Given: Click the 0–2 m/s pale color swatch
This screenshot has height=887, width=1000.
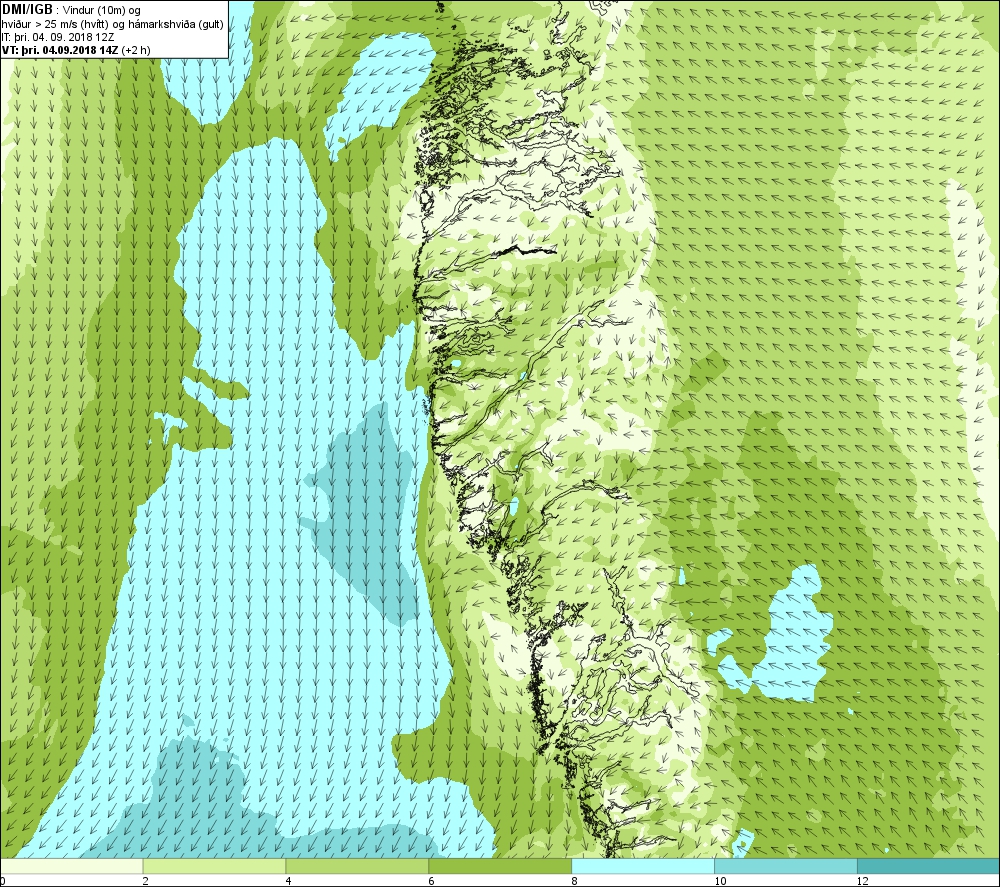Looking at the screenshot, I should tap(71, 866).
